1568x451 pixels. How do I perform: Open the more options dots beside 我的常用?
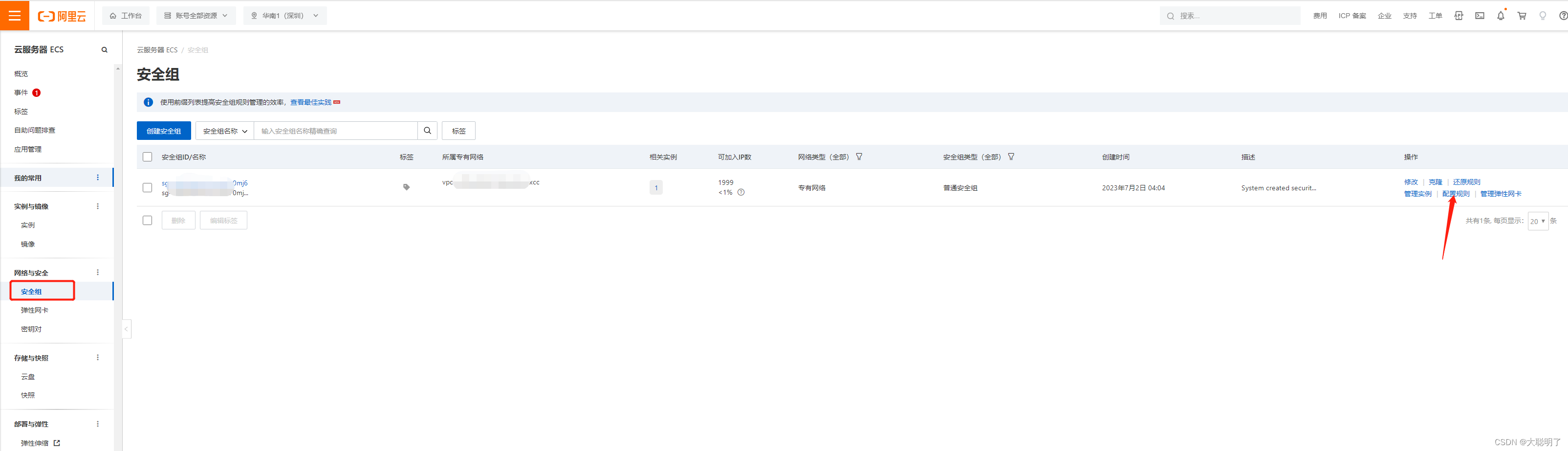[97, 178]
